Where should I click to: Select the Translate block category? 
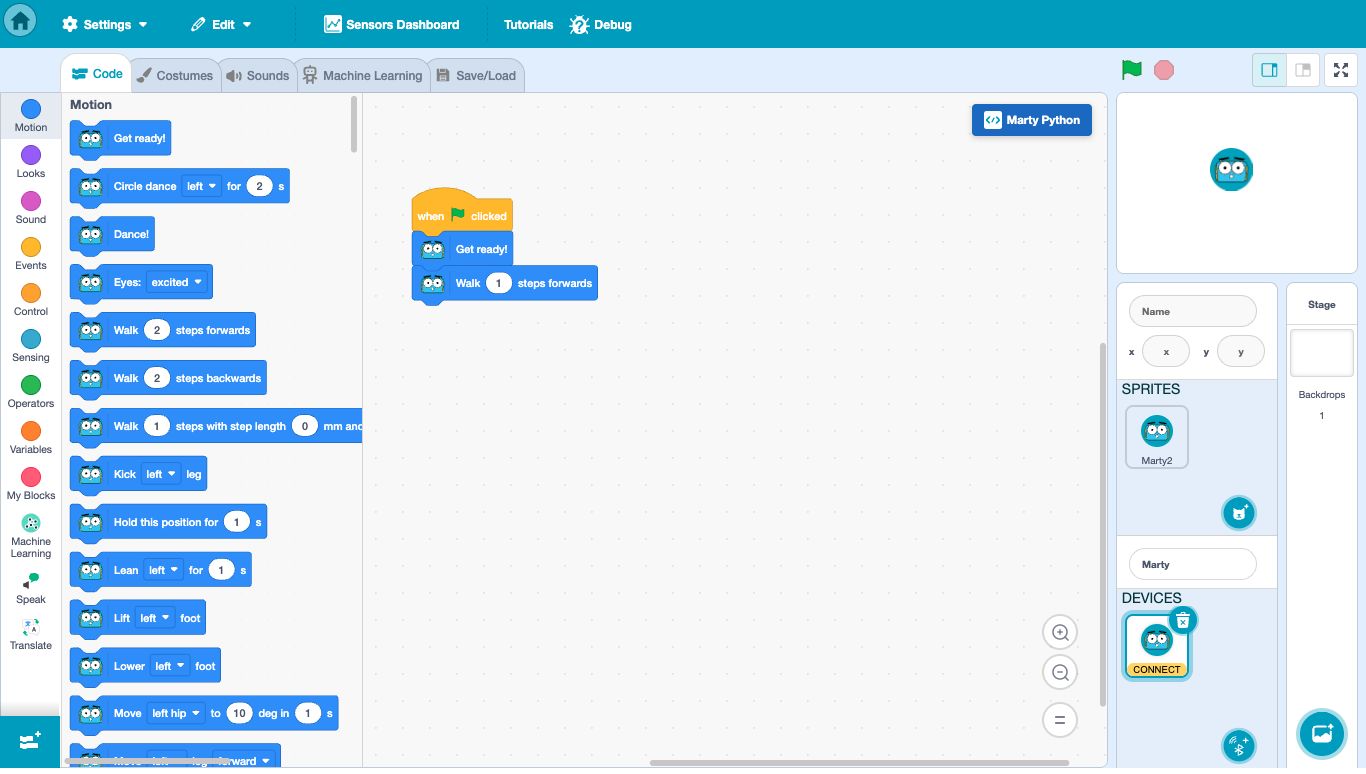31,634
